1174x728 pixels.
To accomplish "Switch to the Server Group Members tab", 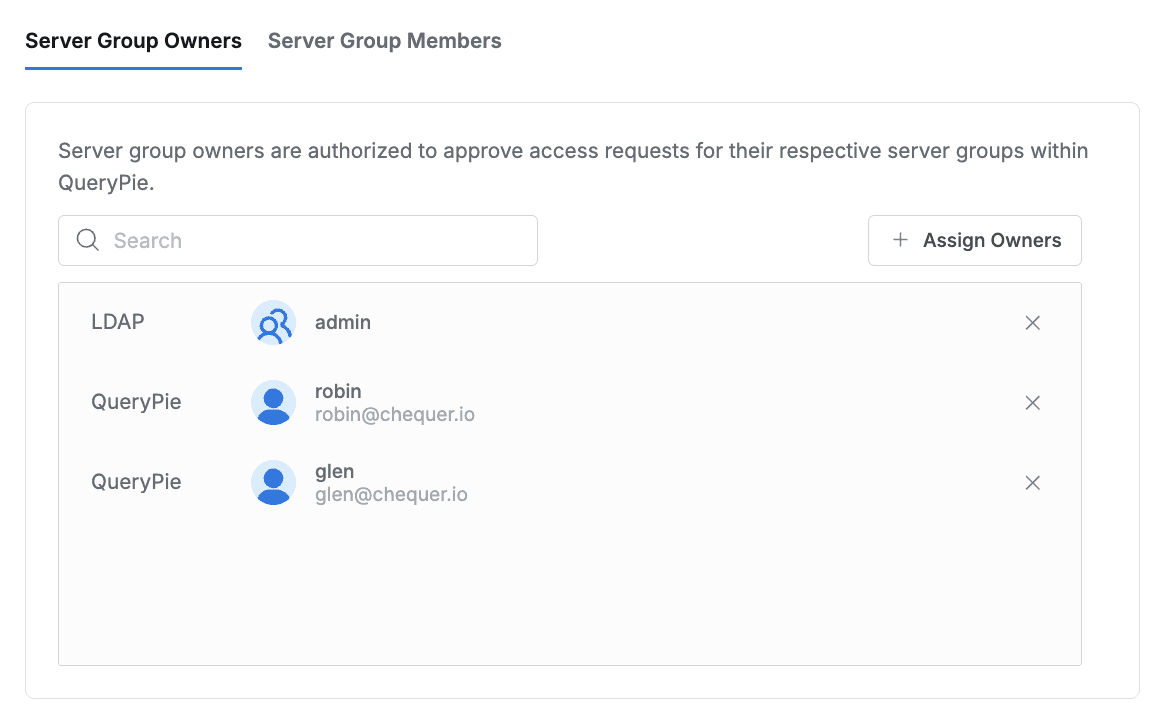I will point(384,41).
